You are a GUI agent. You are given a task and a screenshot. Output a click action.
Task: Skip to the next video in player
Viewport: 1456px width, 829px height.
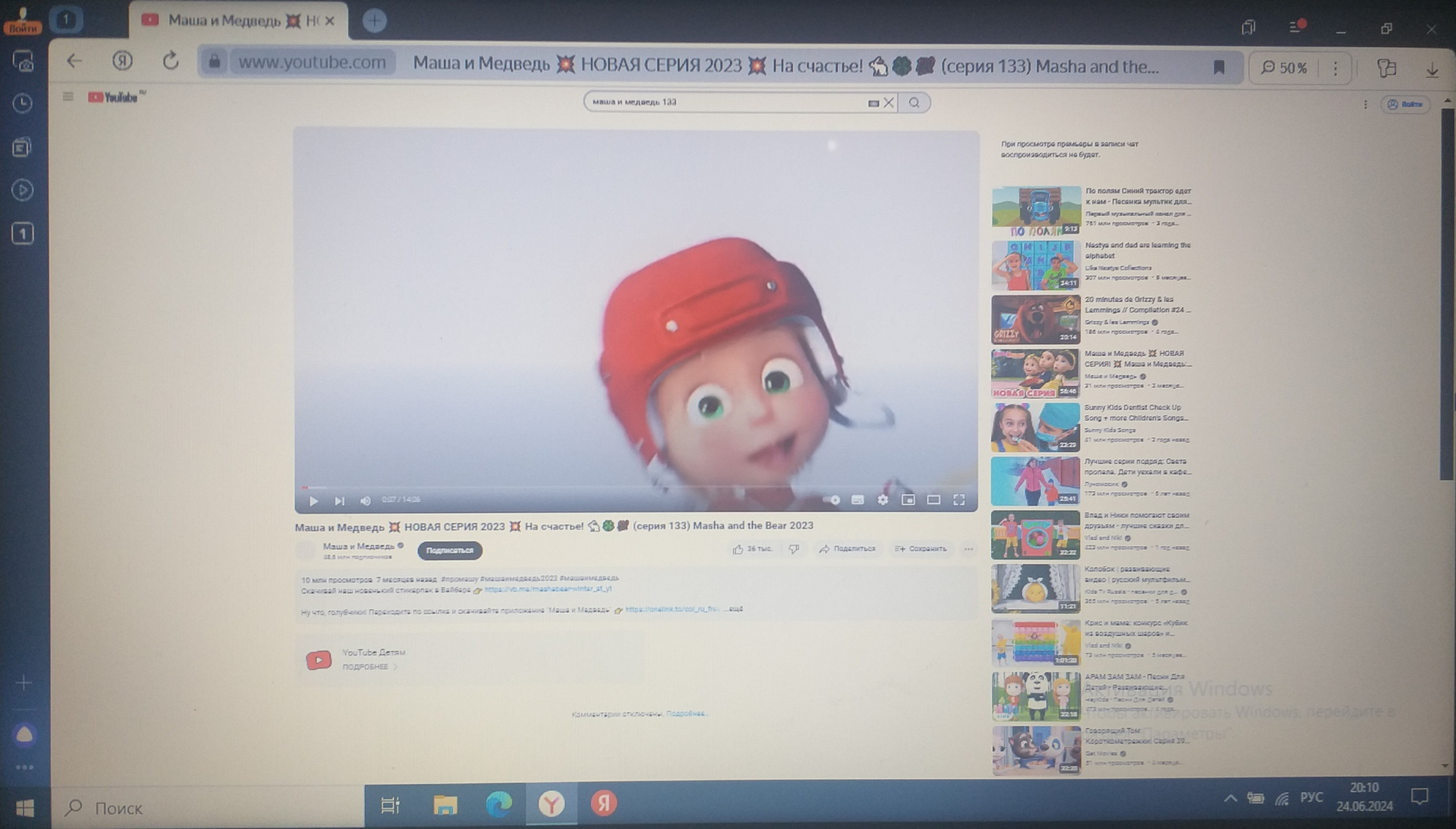click(340, 501)
